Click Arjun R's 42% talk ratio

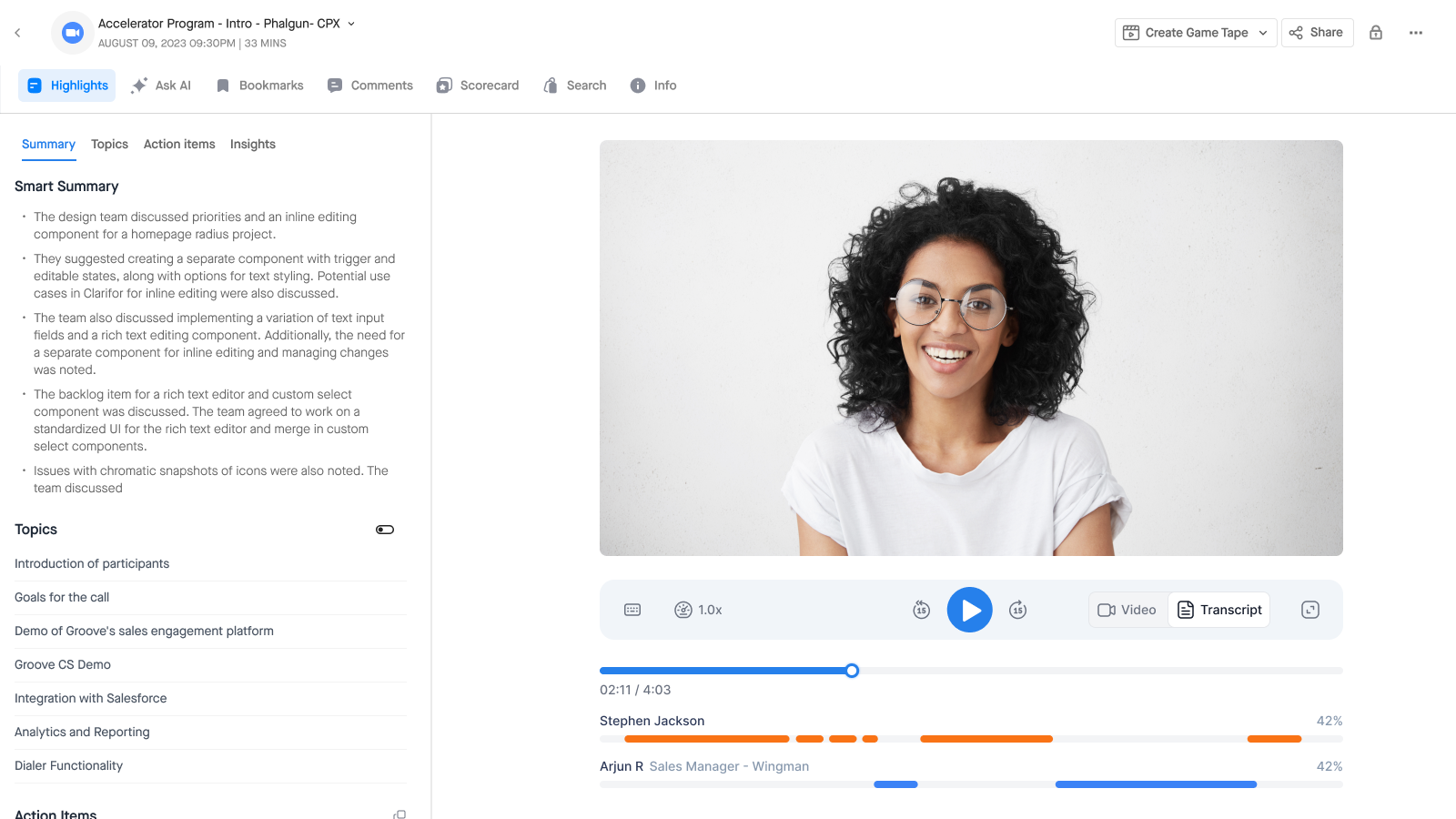[1330, 766]
